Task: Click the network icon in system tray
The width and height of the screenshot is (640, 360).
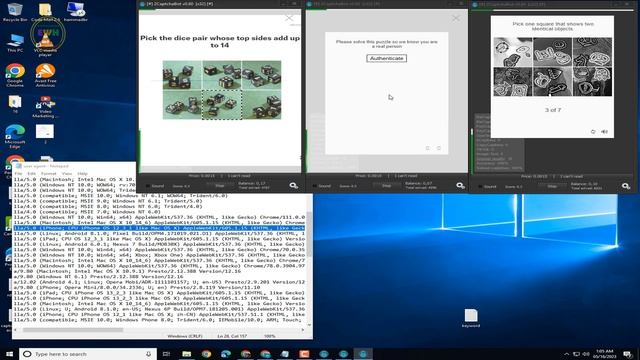Action: (576, 354)
